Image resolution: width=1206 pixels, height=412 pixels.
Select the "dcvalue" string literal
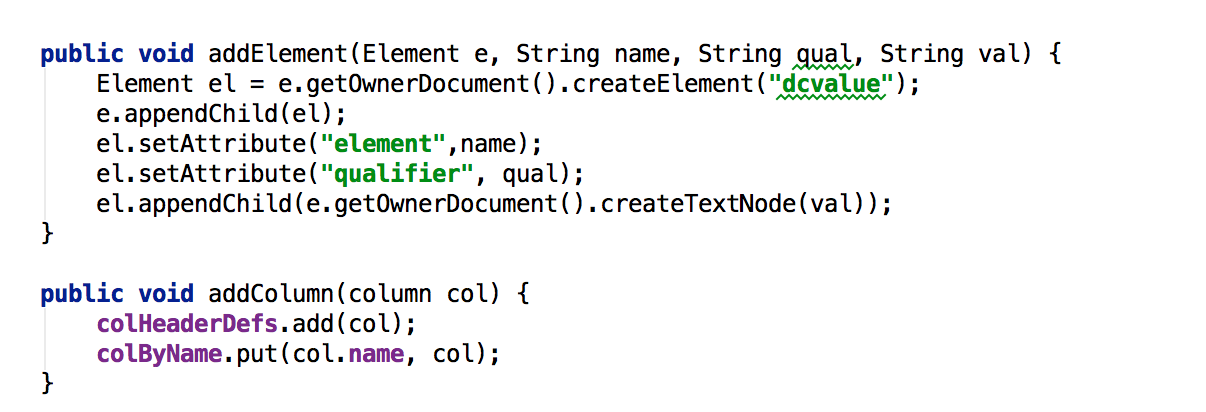tap(832, 84)
